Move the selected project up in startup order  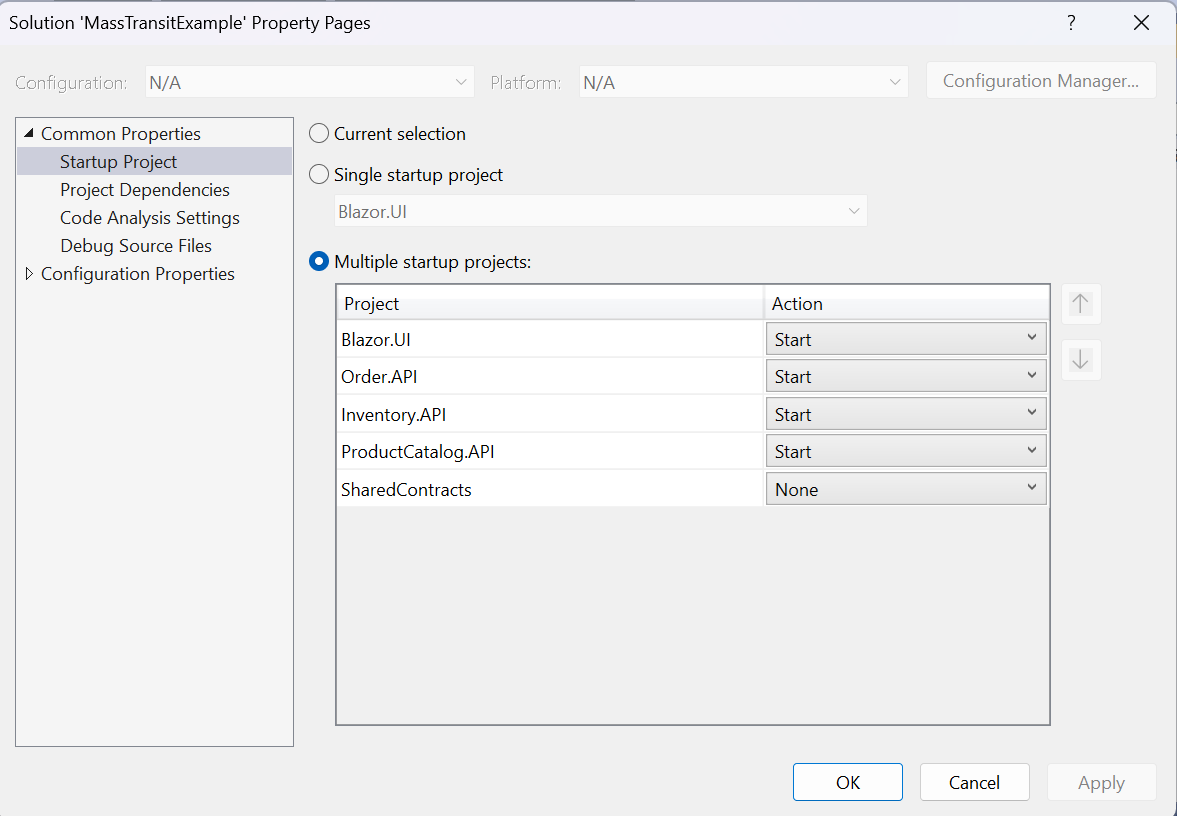[x=1081, y=304]
